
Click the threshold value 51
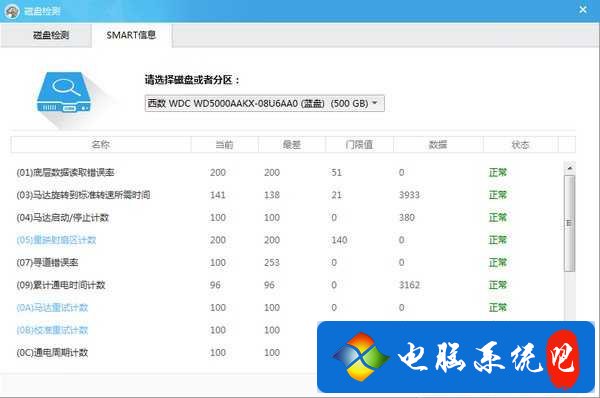pyautogui.click(x=336, y=173)
